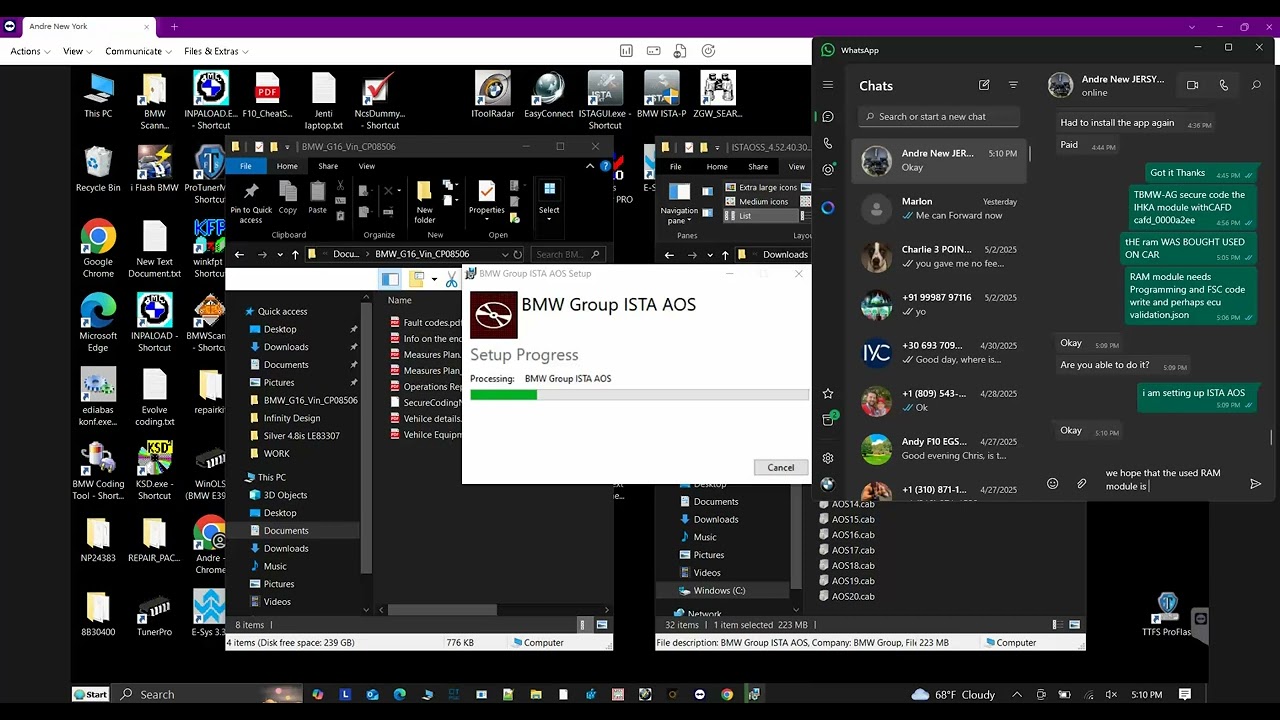Screen dimensions: 1280x720
Task: Cancel the BMW Group ISTA AOS setup
Action: 781,467
